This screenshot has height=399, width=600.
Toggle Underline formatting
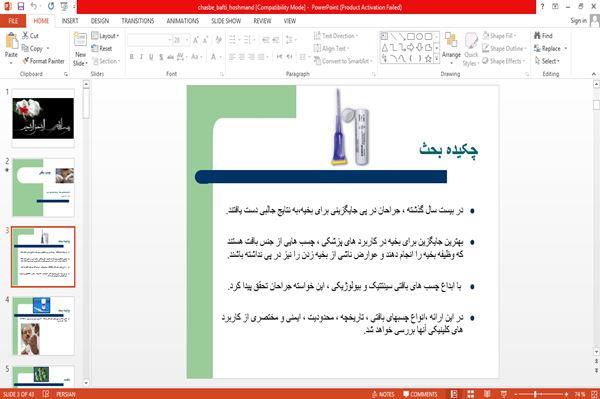151,57
